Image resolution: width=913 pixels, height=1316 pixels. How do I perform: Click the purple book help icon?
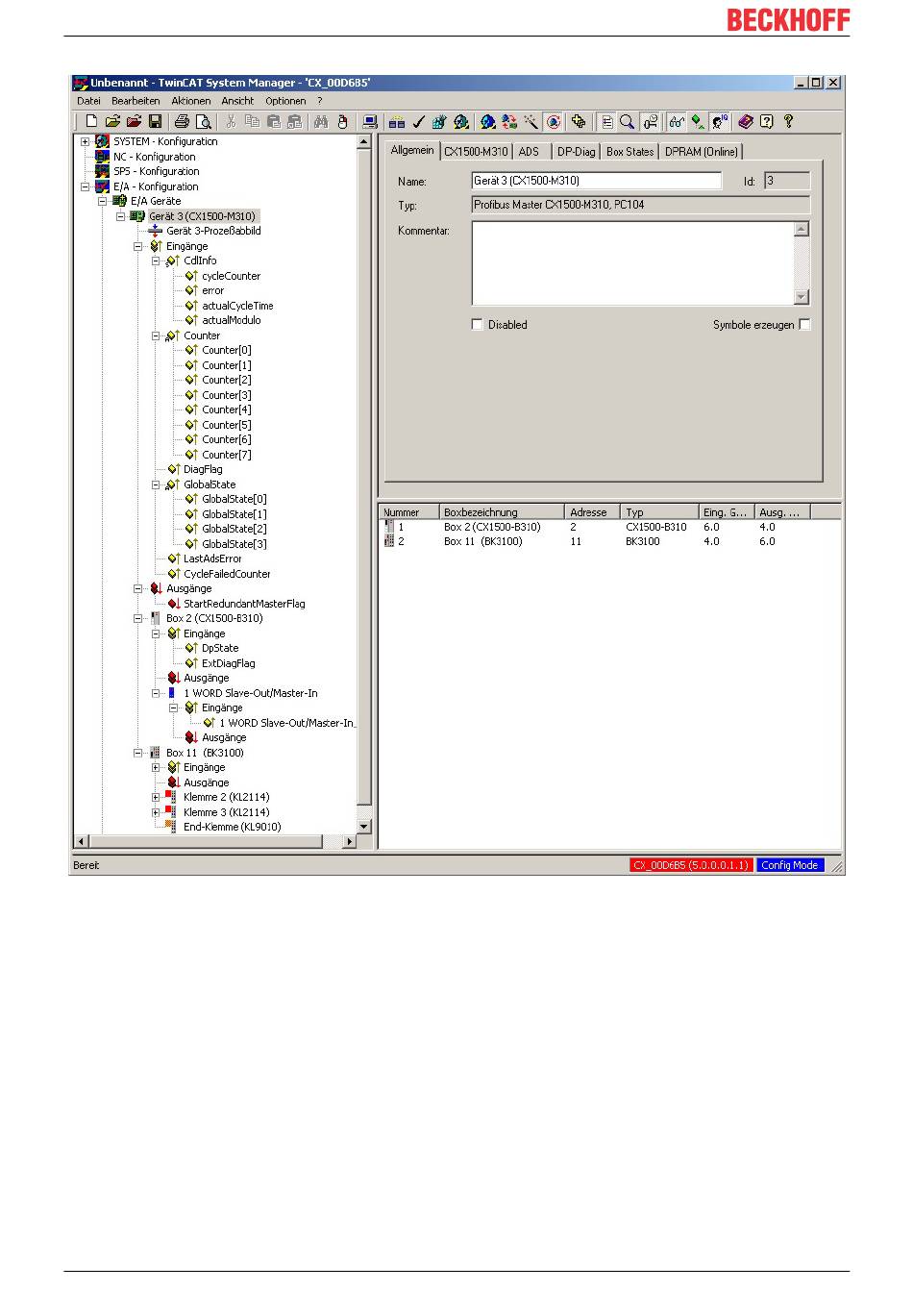(x=746, y=121)
